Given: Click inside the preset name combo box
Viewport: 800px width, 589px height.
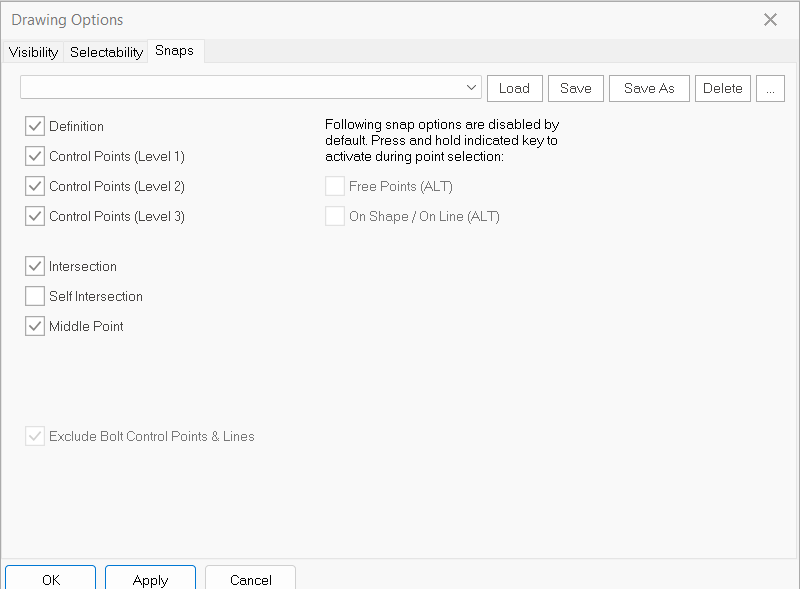Looking at the screenshot, I should tap(240, 88).
